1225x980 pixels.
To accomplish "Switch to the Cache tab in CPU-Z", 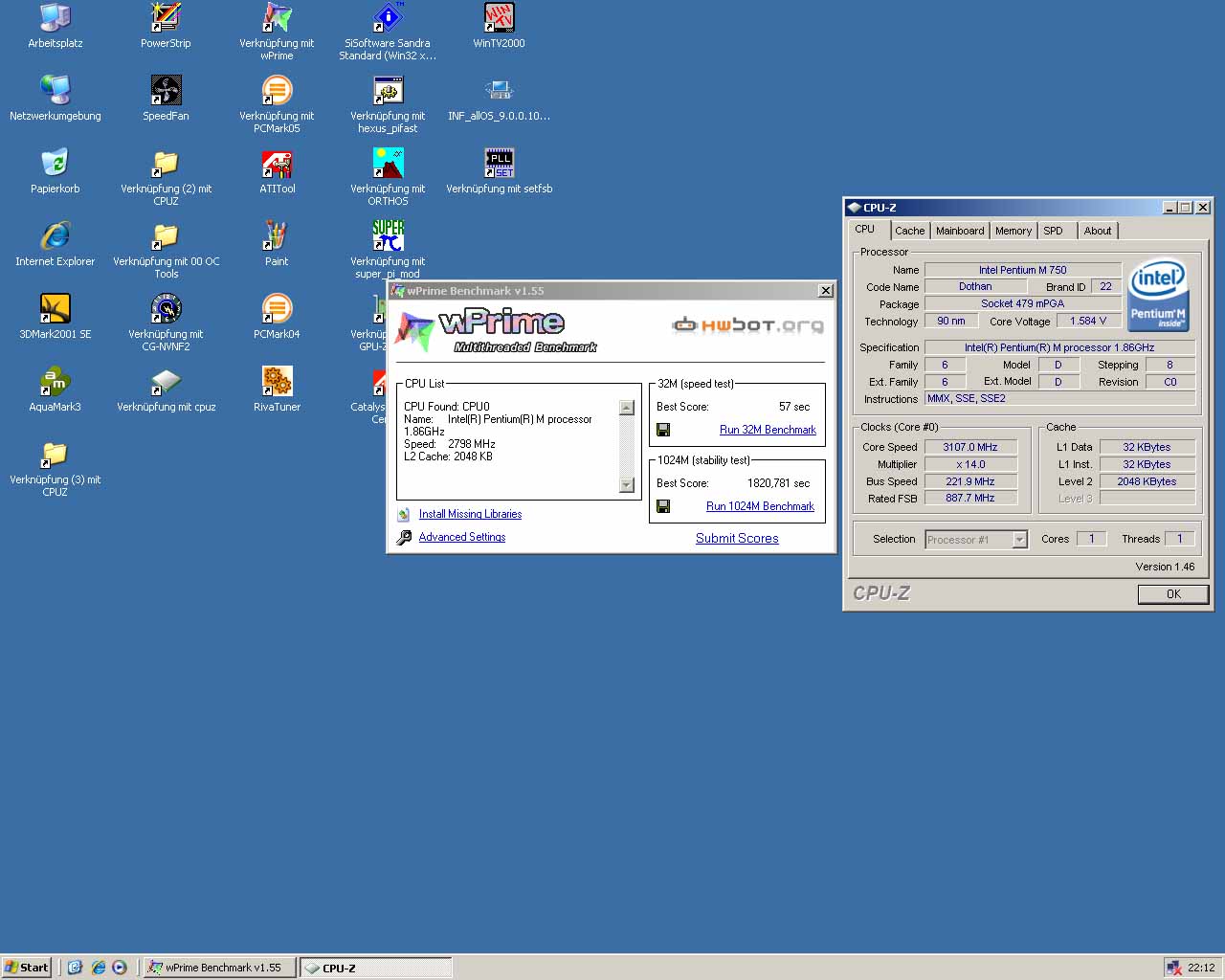I will click(x=910, y=231).
